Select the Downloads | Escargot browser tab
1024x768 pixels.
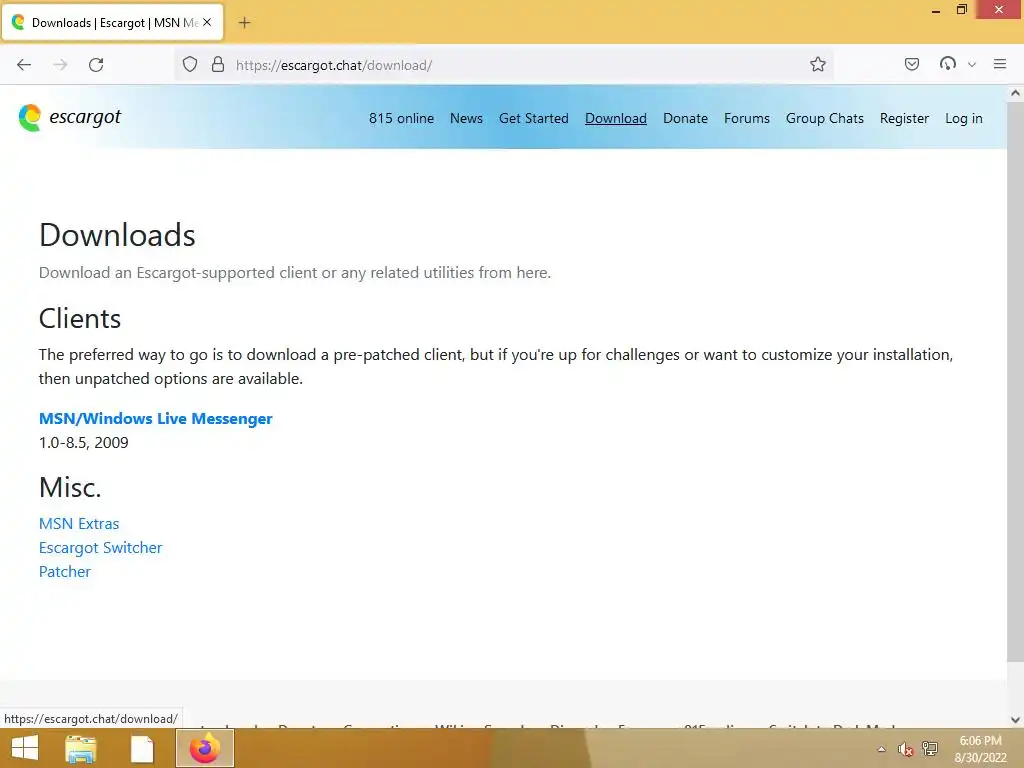coord(113,23)
